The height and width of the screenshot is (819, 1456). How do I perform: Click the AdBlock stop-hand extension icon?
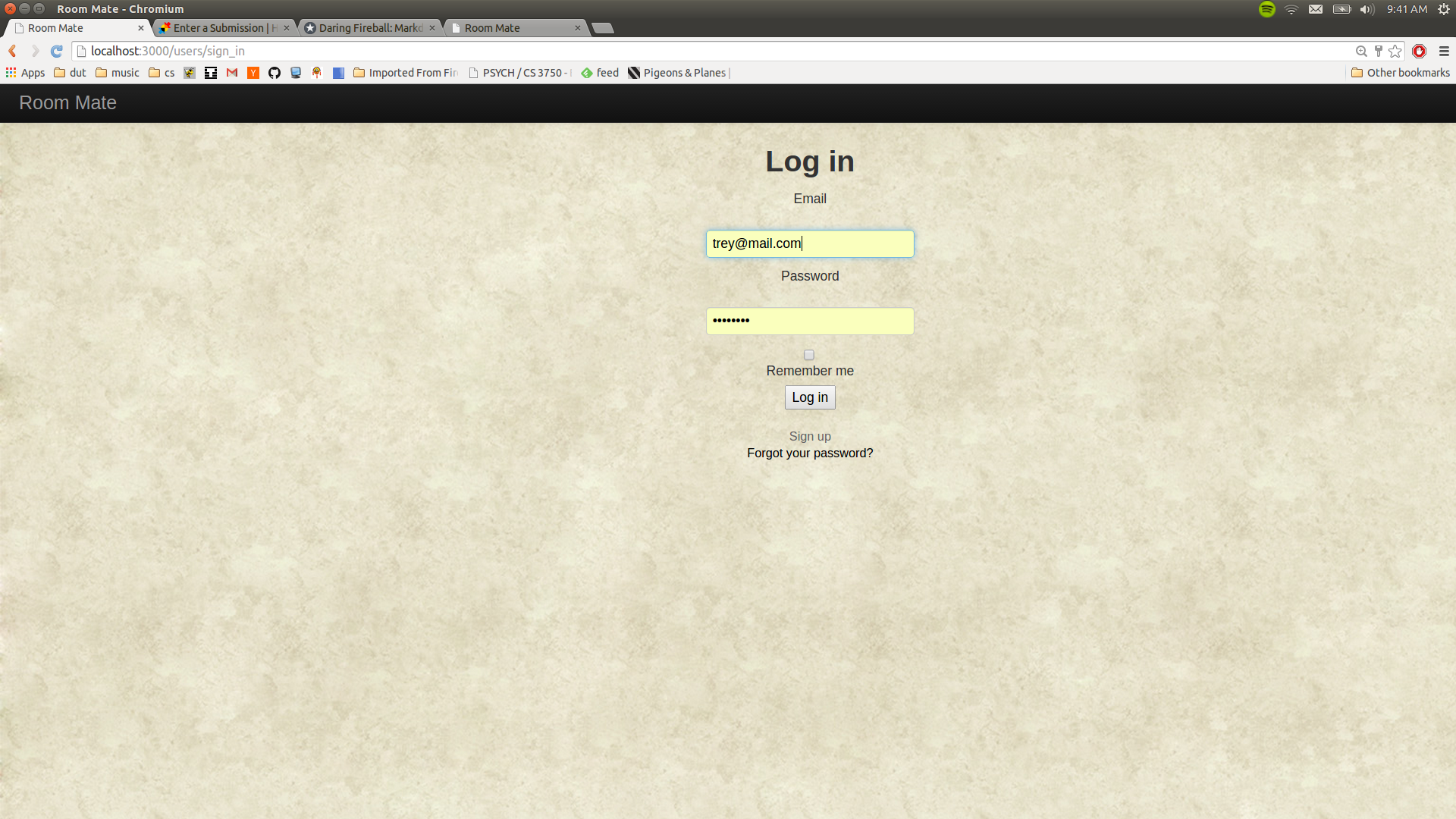pos(1420,51)
